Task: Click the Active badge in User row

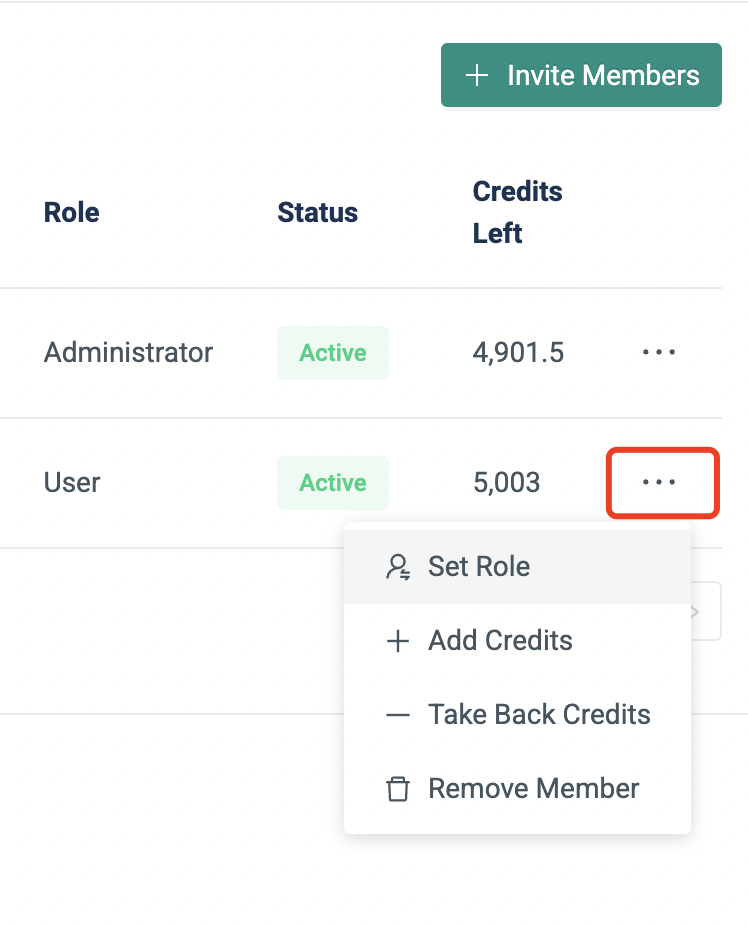Action: (332, 483)
